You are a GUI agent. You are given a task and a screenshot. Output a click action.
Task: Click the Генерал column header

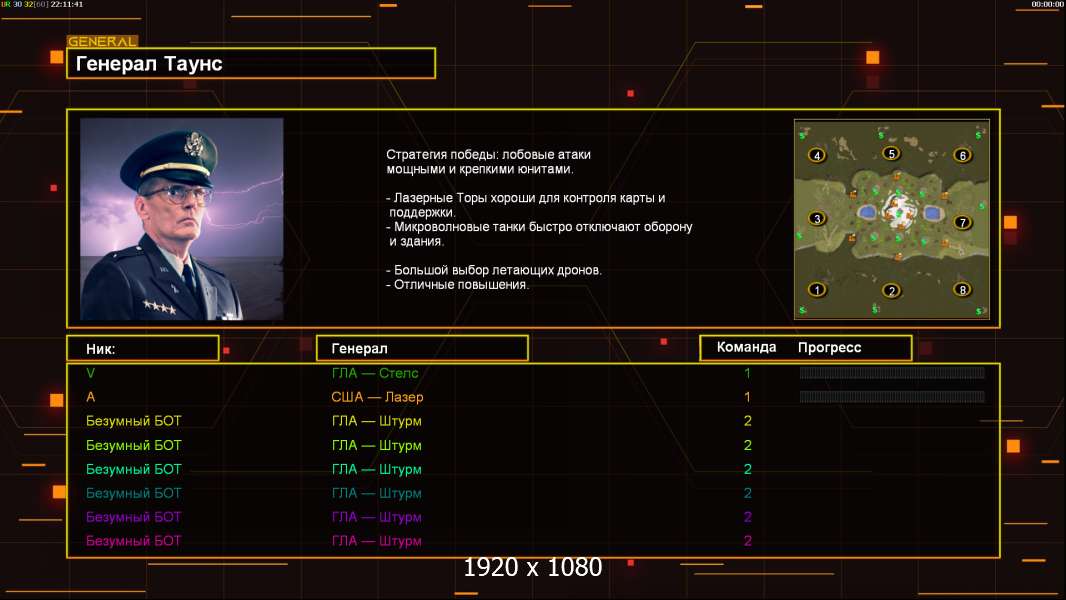coord(422,349)
